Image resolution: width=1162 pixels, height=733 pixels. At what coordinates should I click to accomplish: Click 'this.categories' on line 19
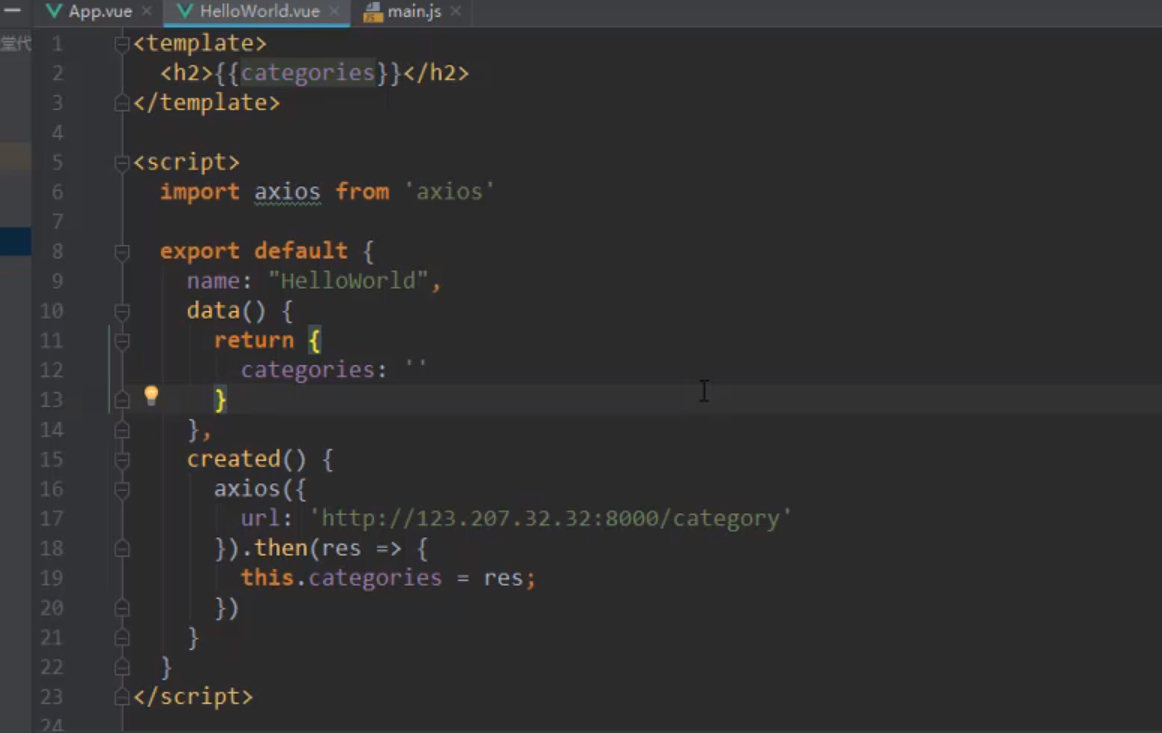coord(341,577)
